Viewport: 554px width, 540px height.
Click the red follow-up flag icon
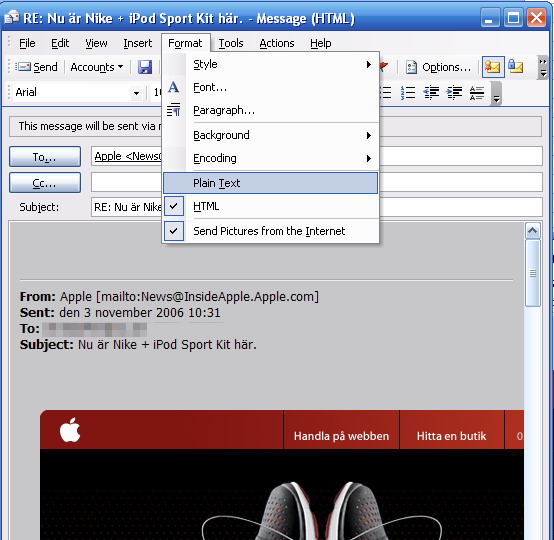tap(383, 66)
